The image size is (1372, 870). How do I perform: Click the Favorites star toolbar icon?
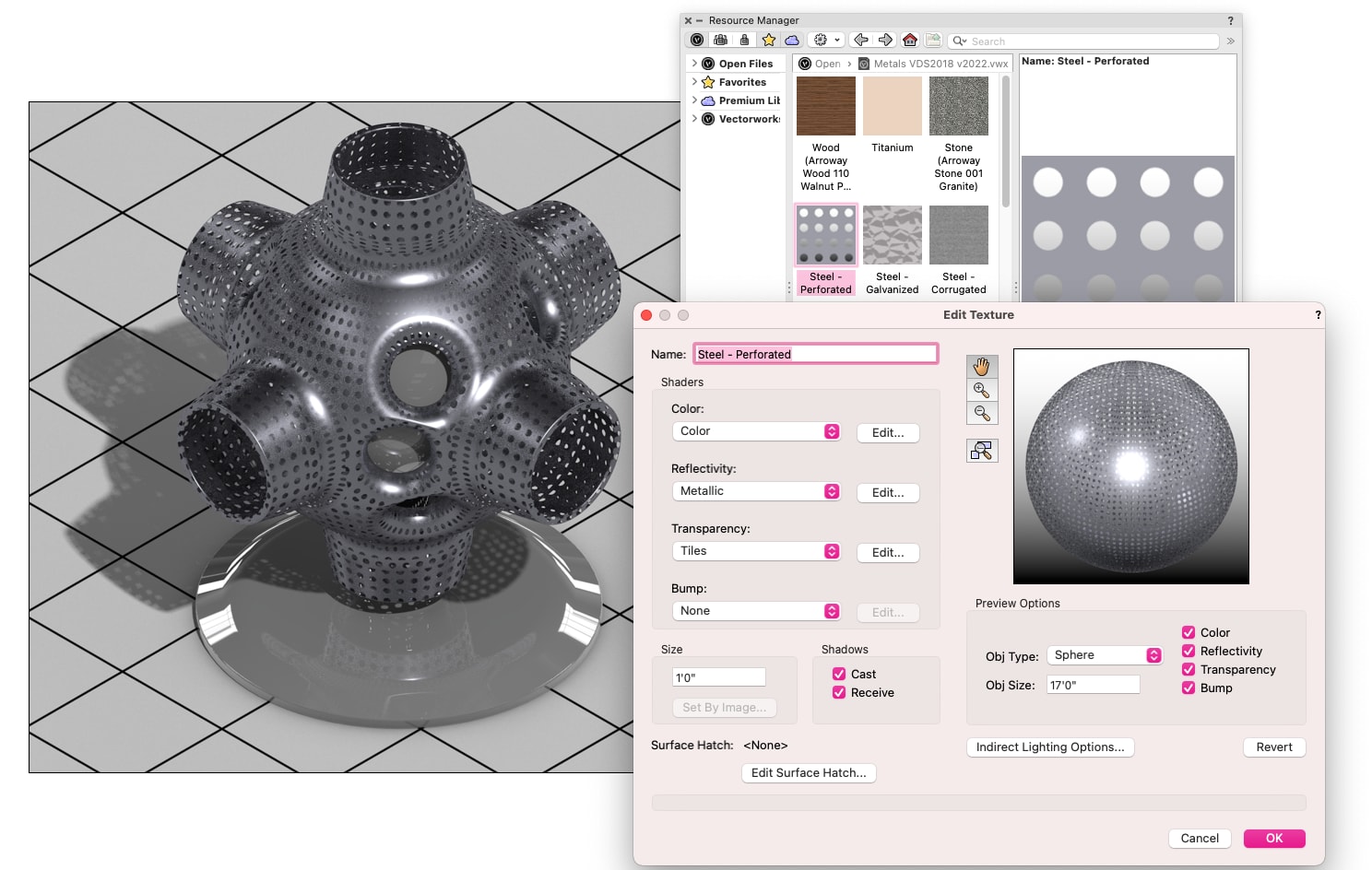pyautogui.click(x=768, y=41)
